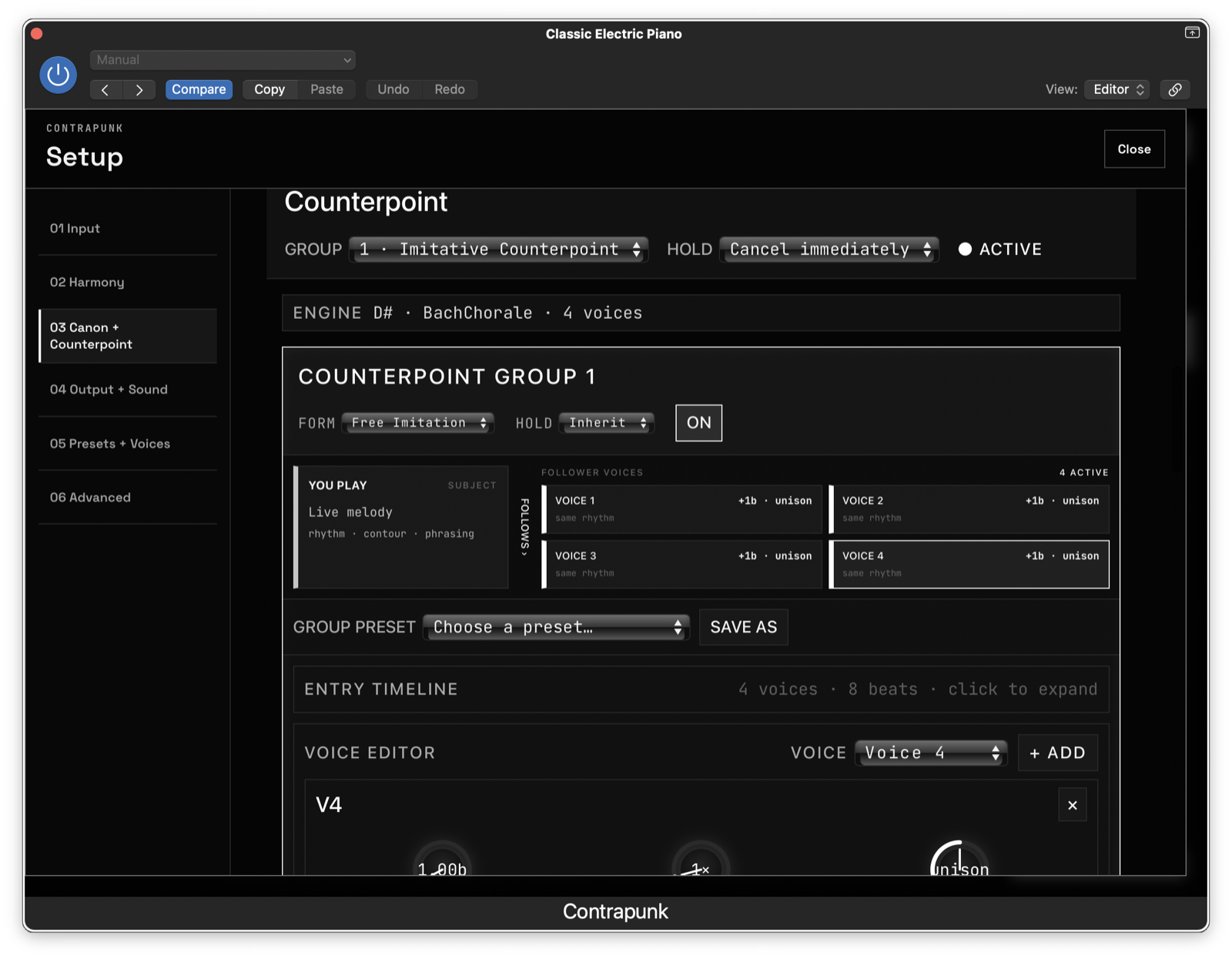Viewport: 1232px width, 959px height.
Task: Open VOICE Voice 4 selector
Action: (930, 753)
